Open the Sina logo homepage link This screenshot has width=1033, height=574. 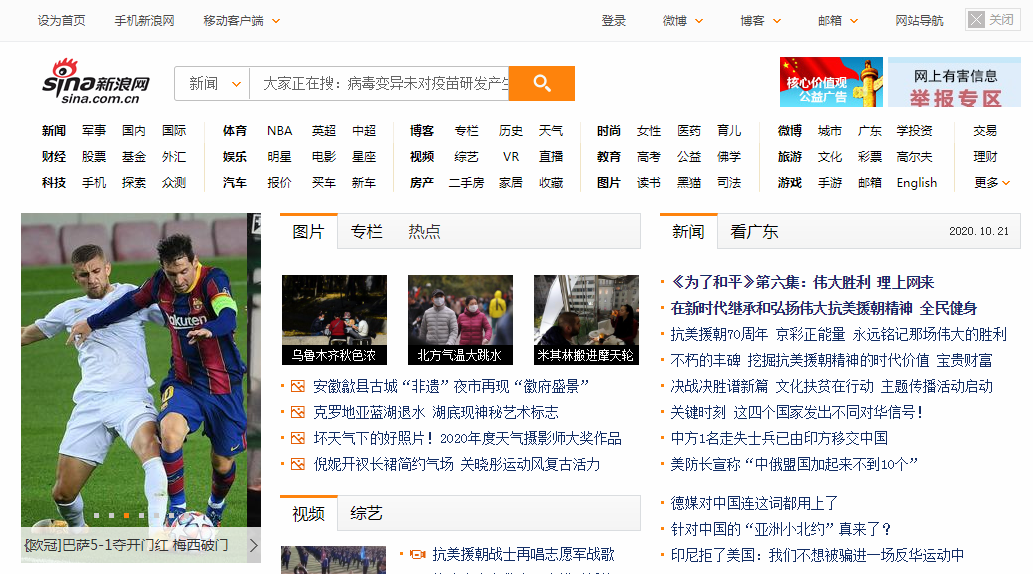[x=96, y=82]
